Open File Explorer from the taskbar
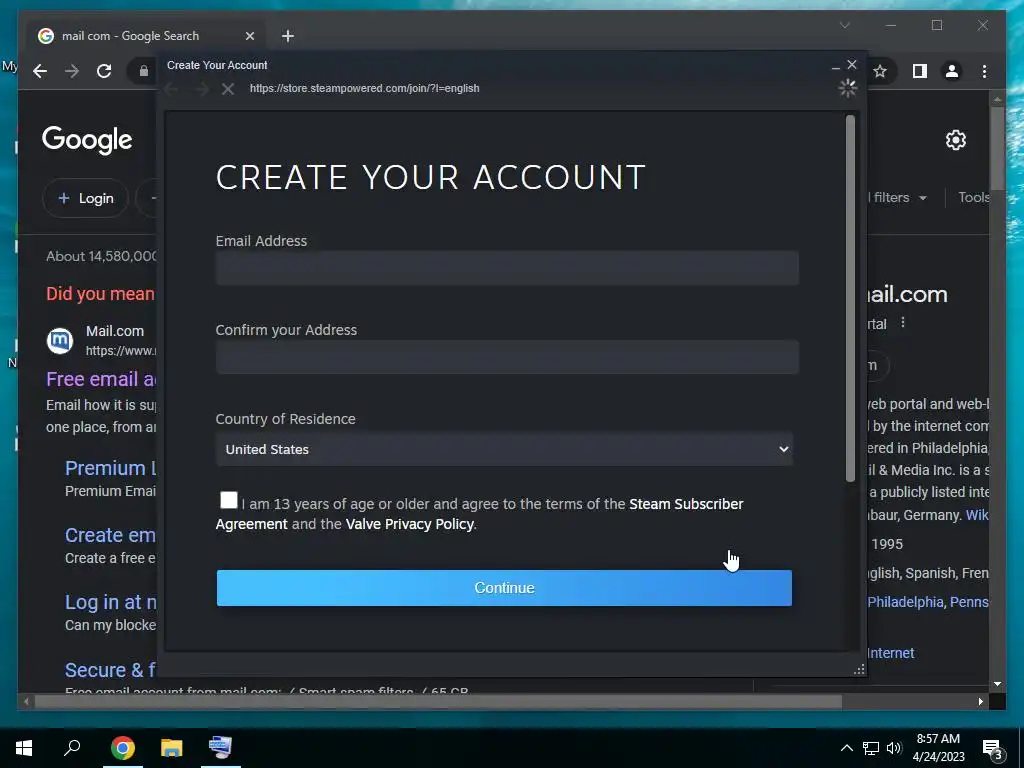Image resolution: width=1024 pixels, height=768 pixels. click(172, 748)
